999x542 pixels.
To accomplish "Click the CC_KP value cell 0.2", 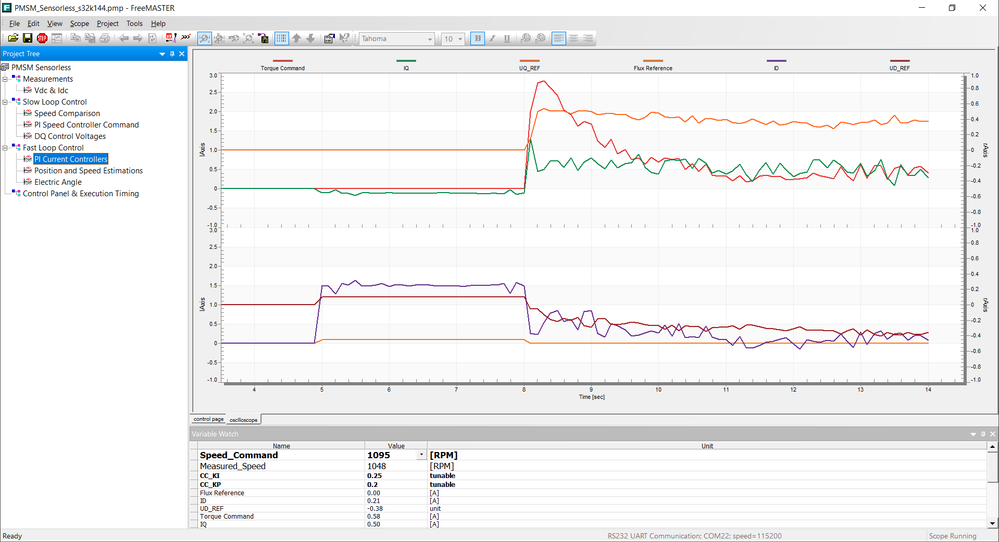I will [396, 485].
